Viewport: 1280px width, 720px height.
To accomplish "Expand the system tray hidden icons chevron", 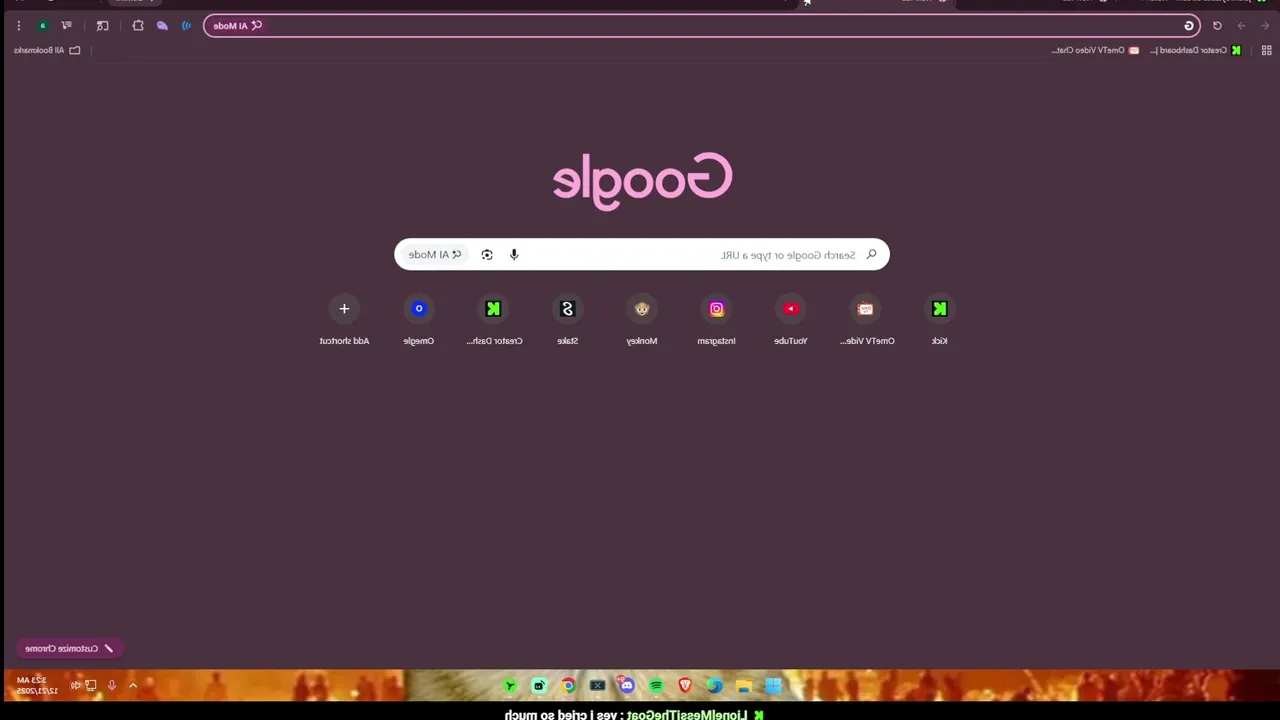I will (x=132, y=686).
